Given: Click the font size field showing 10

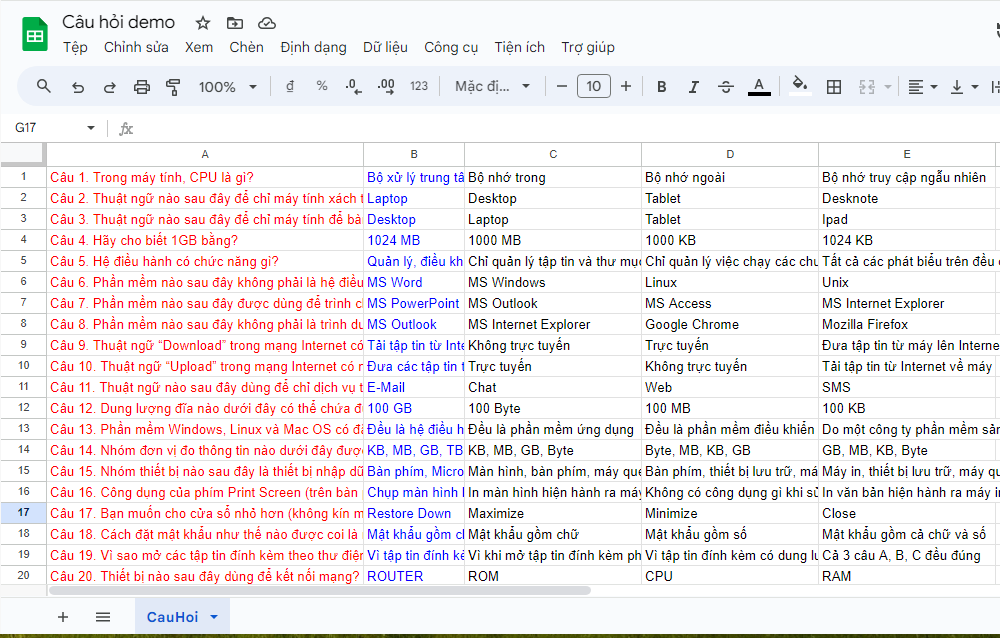Looking at the screenshot, I should tap(594, 86).
